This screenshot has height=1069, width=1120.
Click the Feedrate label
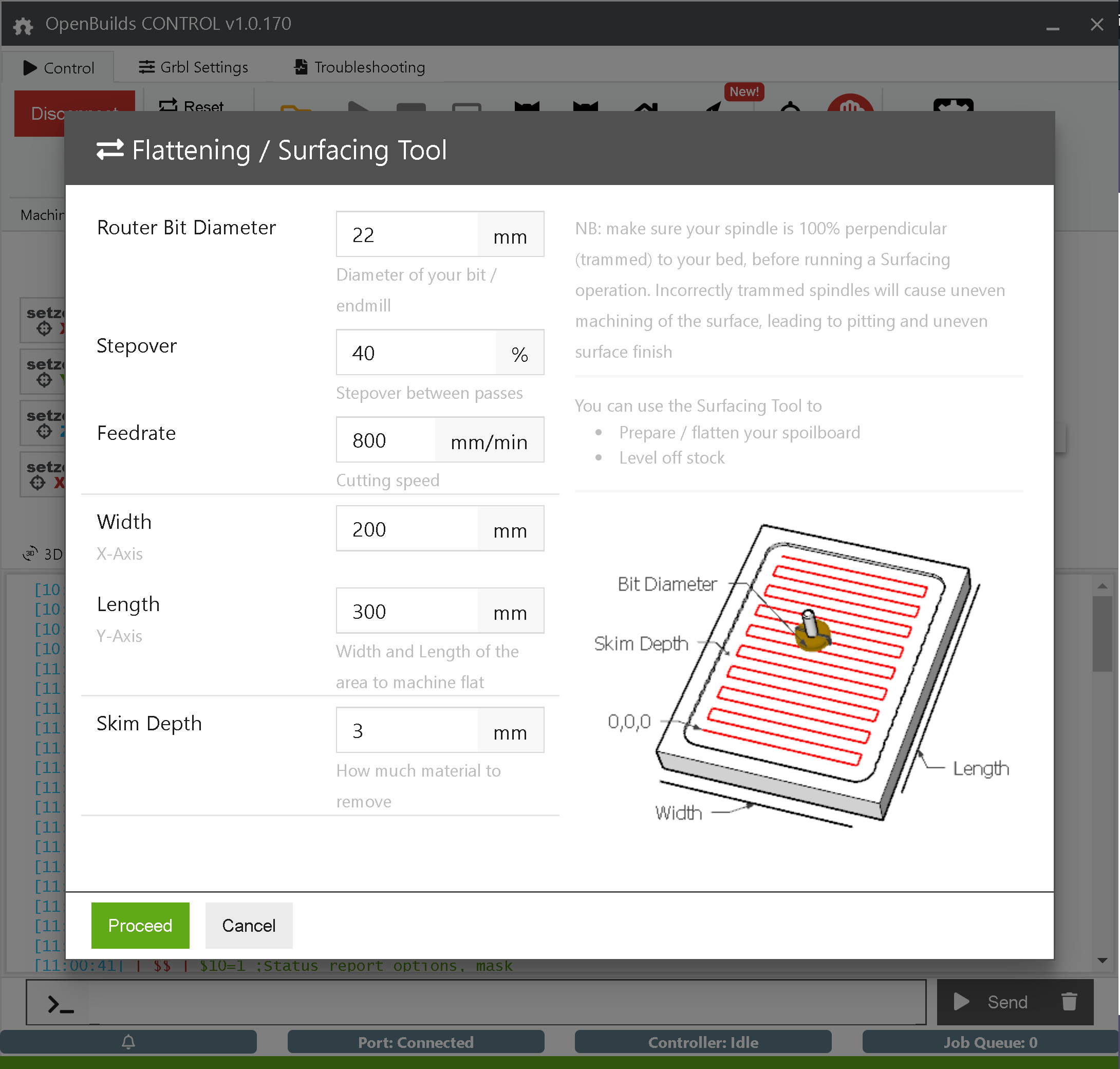[x=136, y=433]
